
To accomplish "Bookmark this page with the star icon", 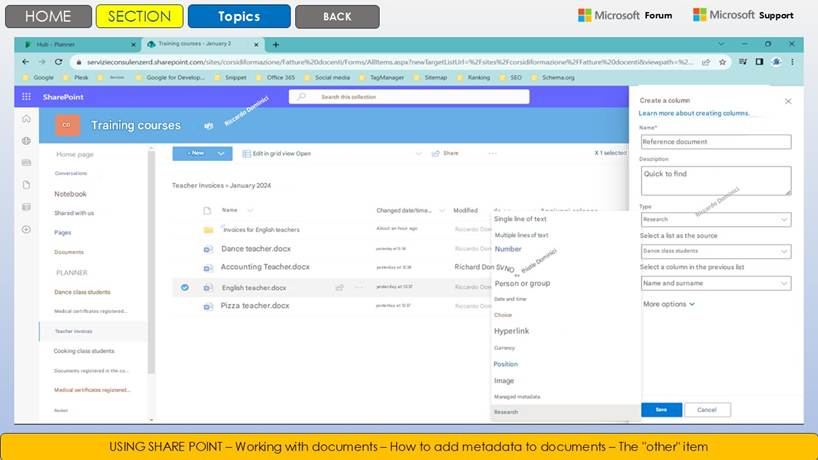I will 723,62.
